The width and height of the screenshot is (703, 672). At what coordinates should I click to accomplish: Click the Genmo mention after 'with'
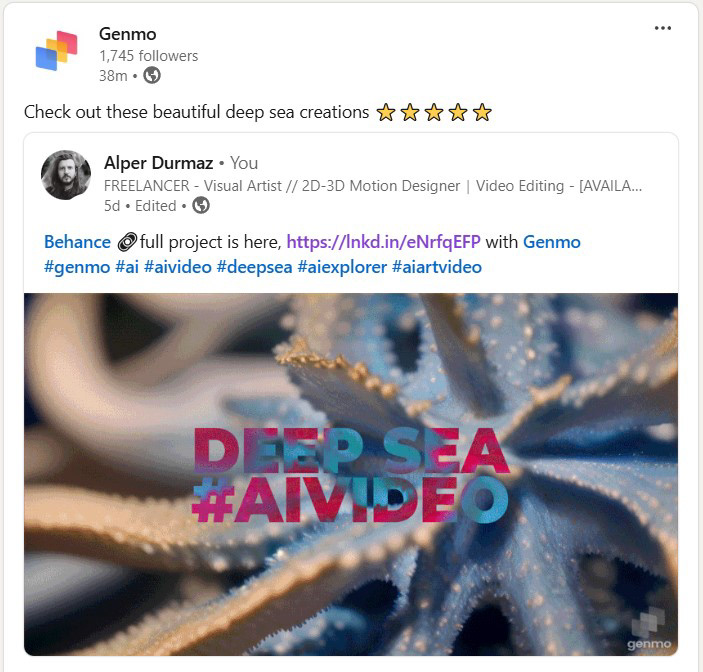click(552, 242)
